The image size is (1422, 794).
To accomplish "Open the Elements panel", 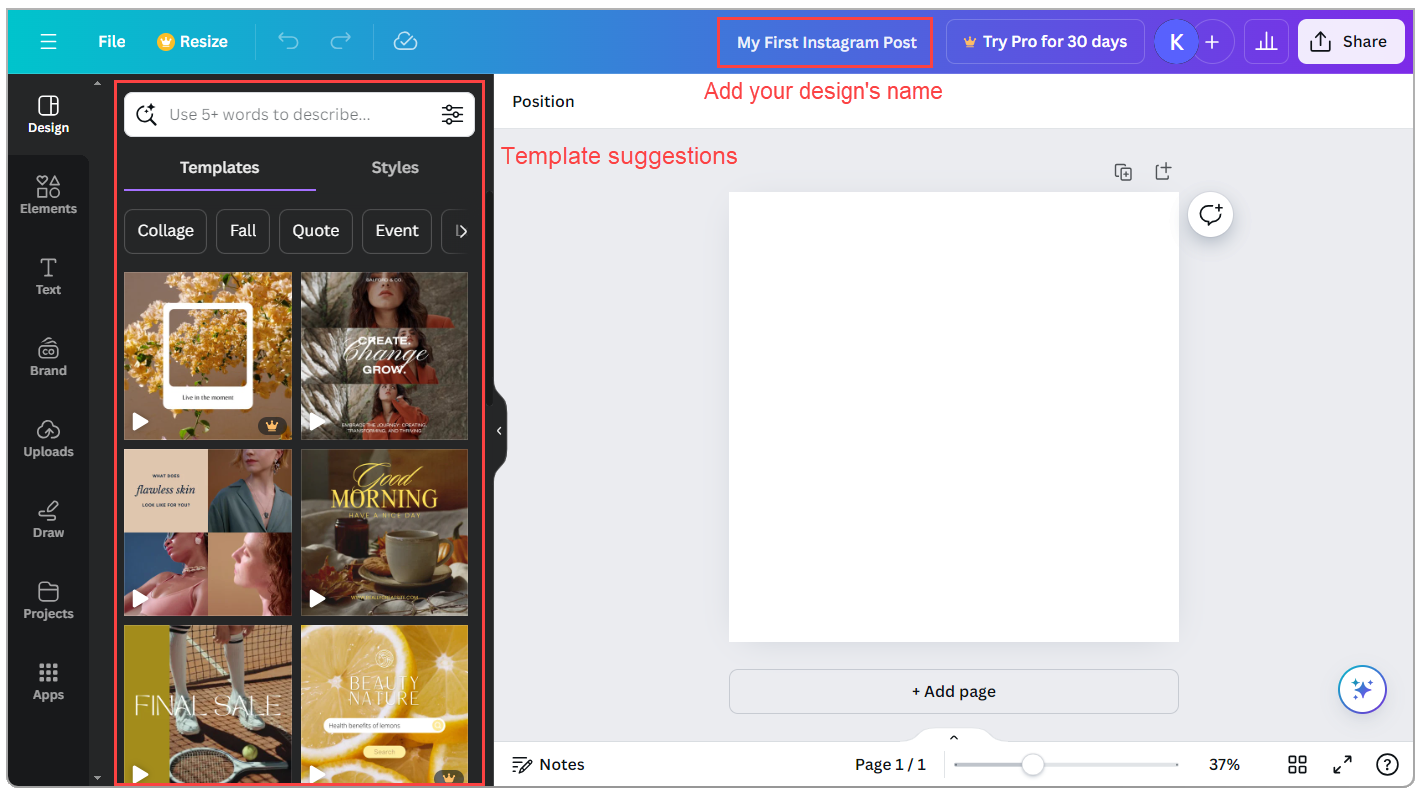I will pos(48,193).
